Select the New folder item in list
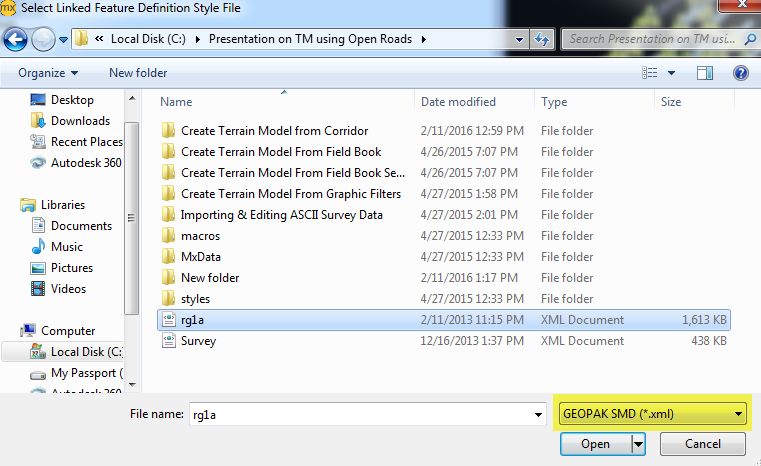Image resolution: width=761 pixels, height=466 pixels. pyautogui.click(x=210, y=278)
